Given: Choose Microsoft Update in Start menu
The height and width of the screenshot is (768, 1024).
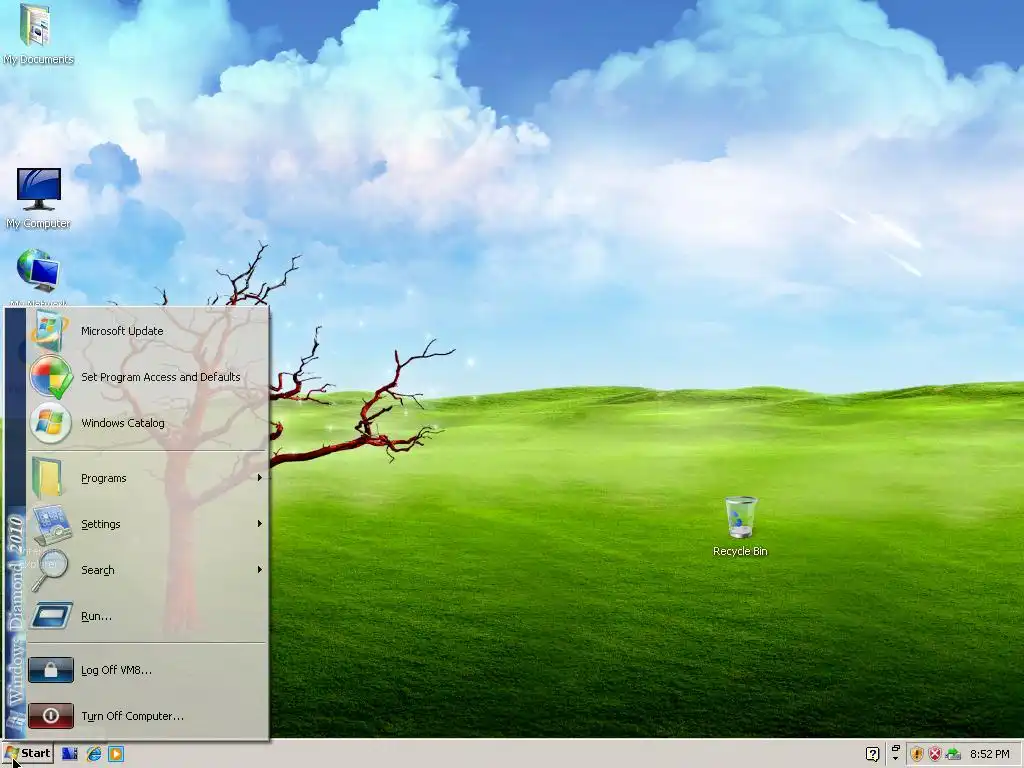Looking at the screenshot, I should coord(147,331).
